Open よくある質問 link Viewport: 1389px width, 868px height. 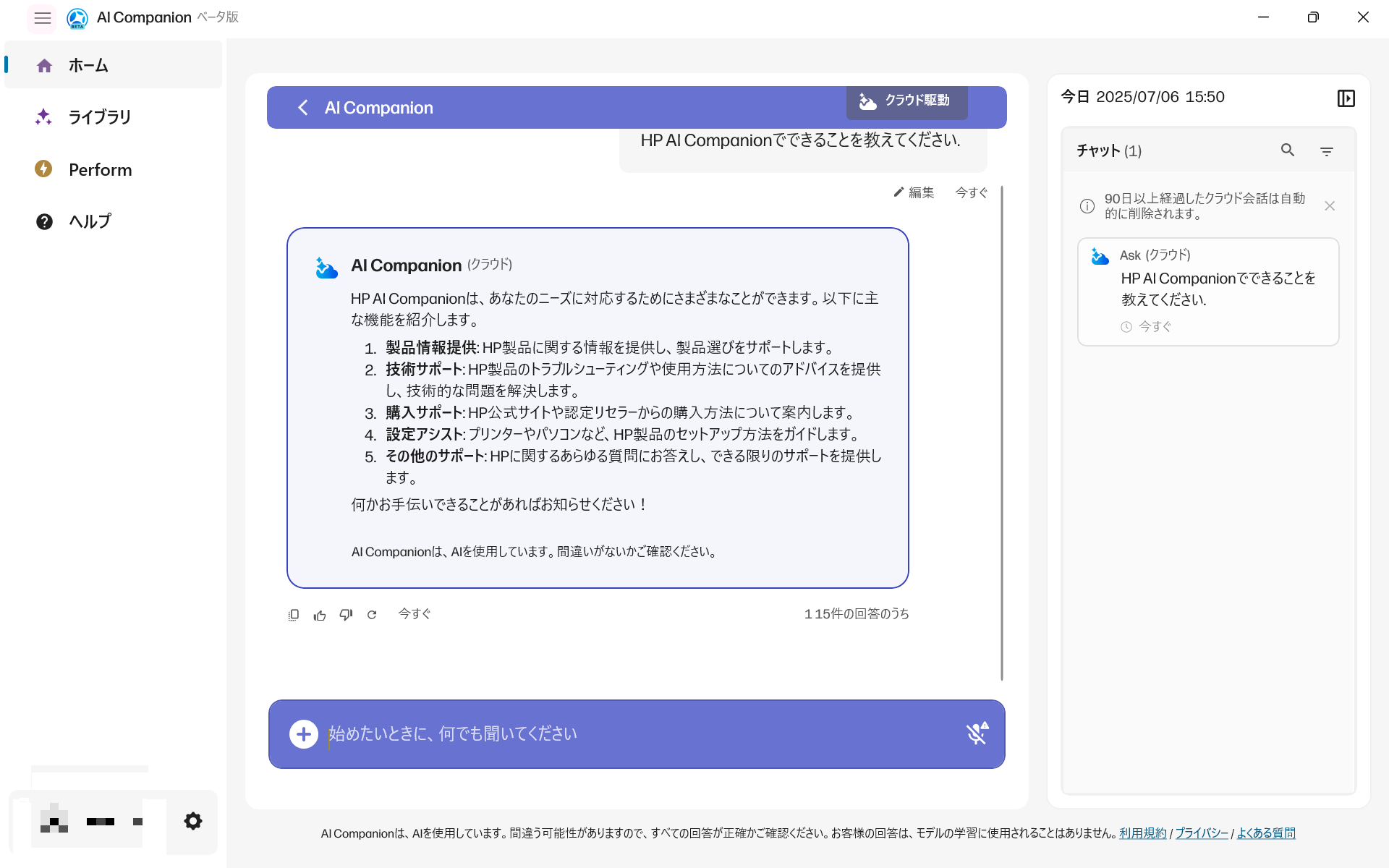1266,833
